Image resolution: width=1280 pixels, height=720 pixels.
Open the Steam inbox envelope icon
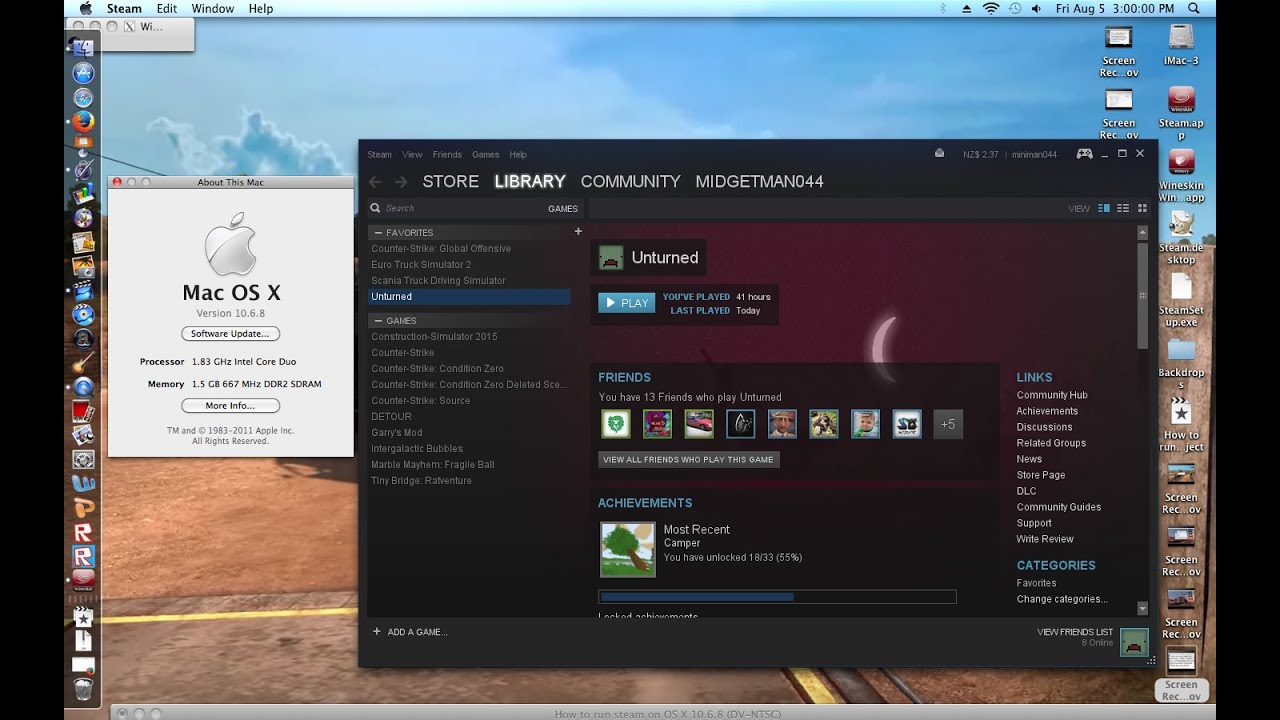coord(939,154)
